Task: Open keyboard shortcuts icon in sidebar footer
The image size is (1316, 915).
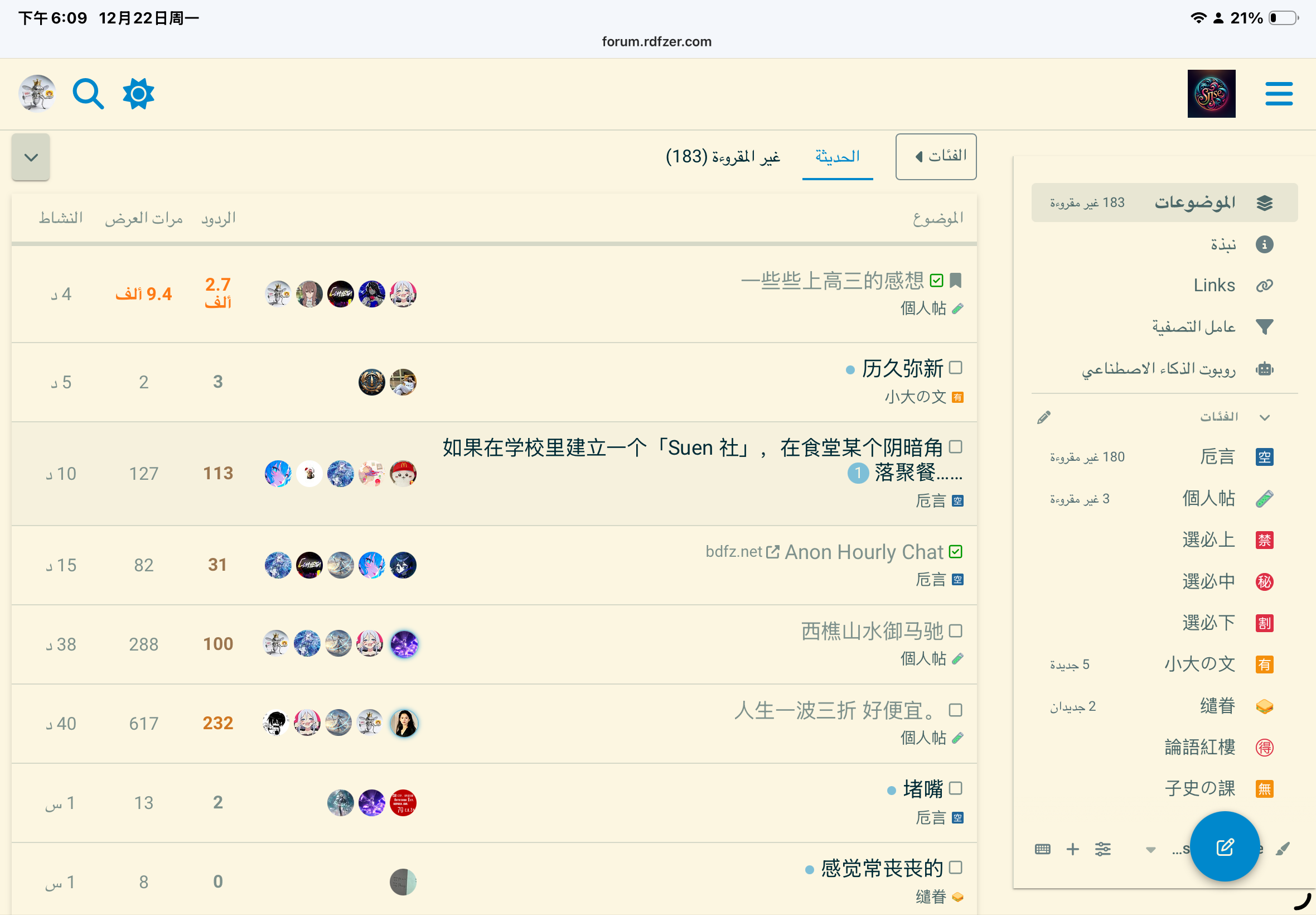Action: click(x=1042, y=849)
